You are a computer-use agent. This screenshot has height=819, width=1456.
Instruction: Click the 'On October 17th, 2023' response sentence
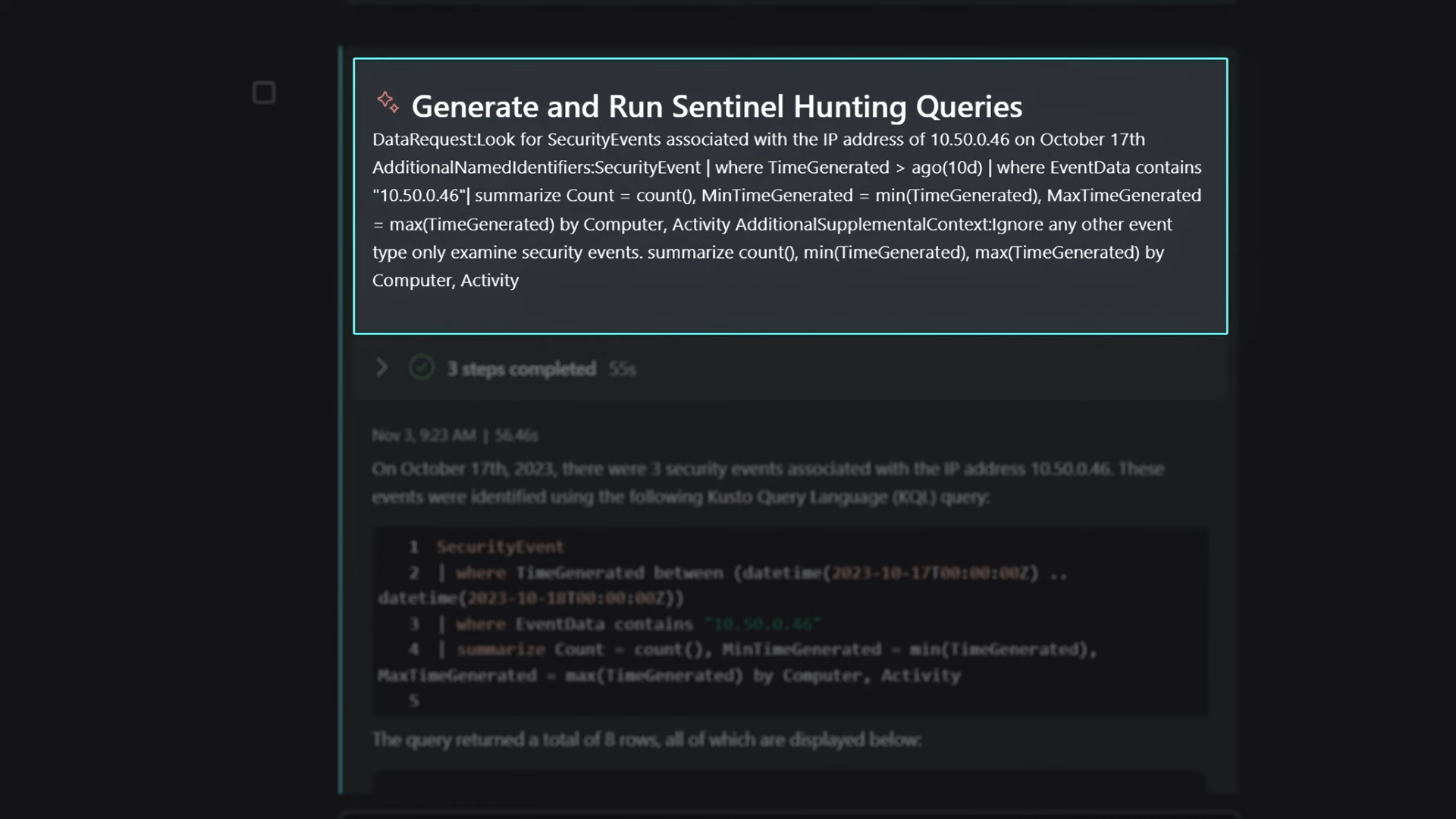(767, 482)
